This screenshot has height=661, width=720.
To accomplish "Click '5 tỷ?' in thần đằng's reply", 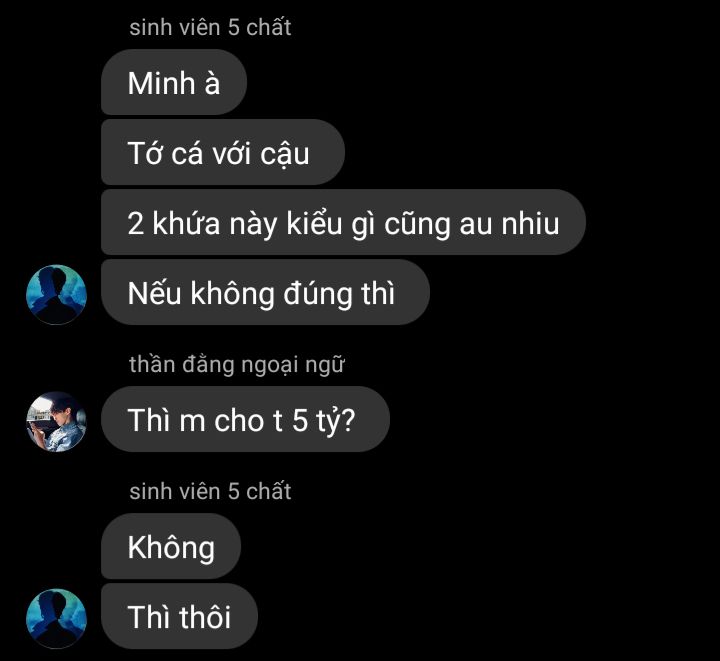I will [324, 421].
